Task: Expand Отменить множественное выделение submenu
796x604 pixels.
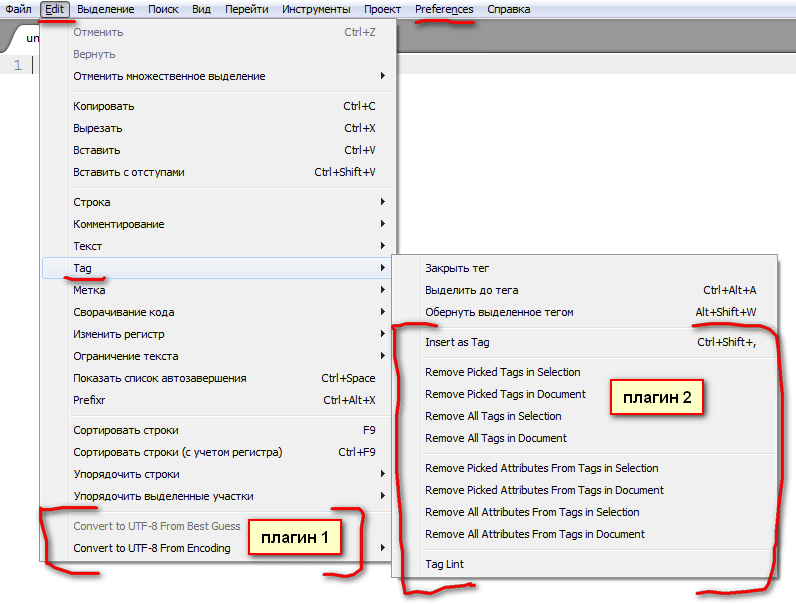Action: coord(217,76)
